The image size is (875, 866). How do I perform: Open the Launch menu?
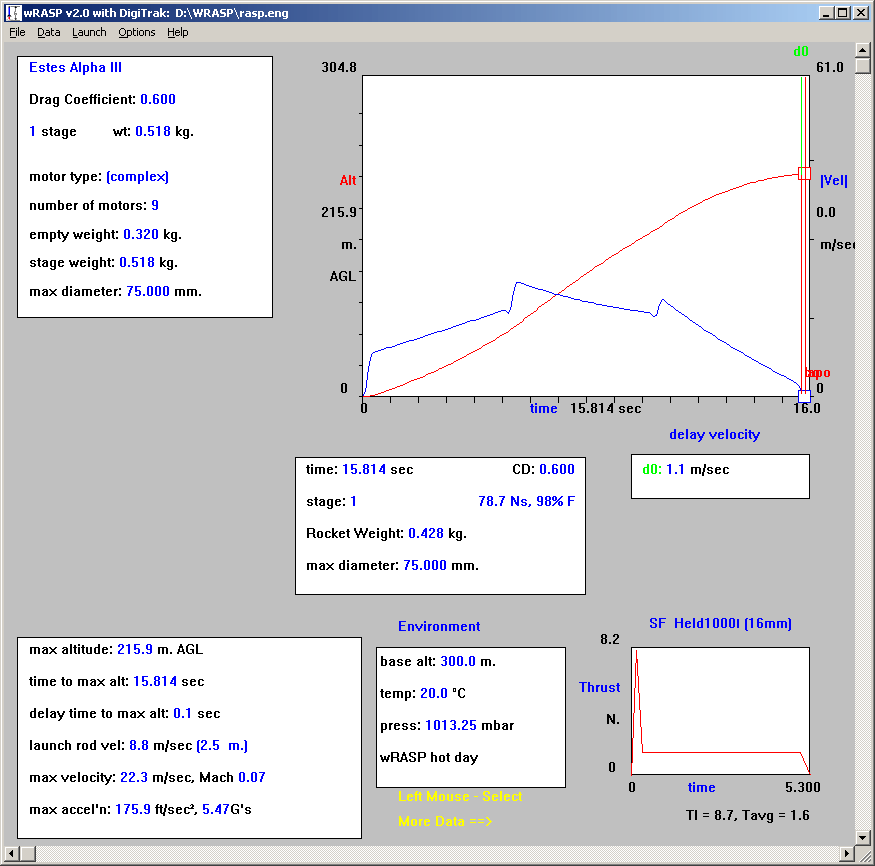(89, 32)
